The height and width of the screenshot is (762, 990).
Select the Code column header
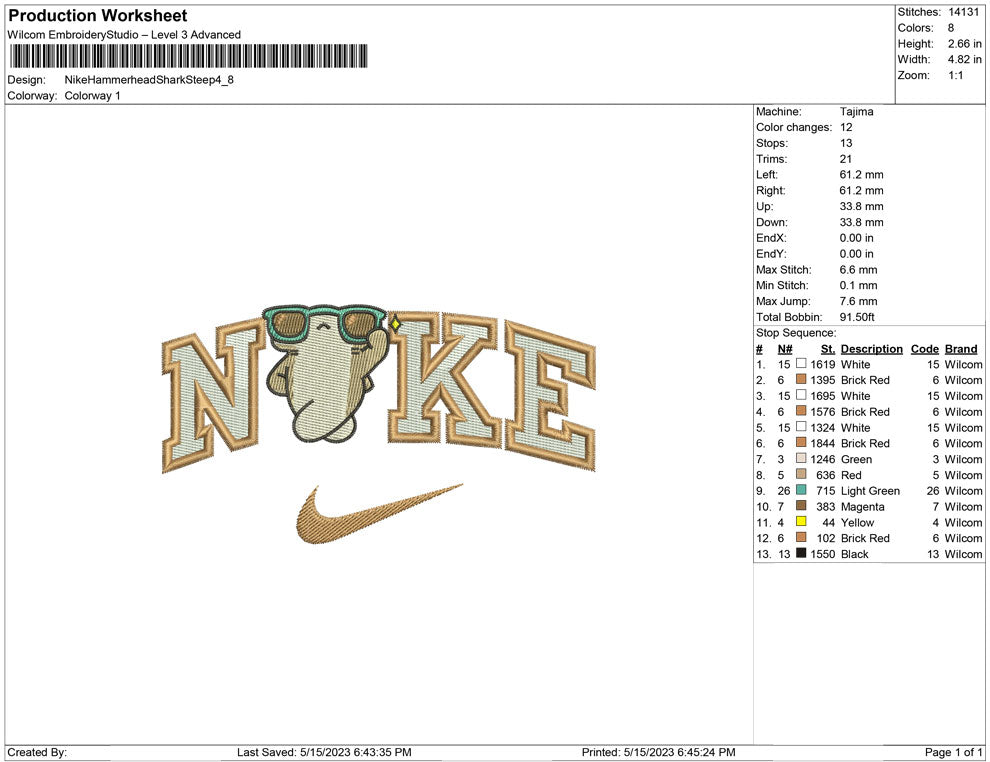tap(924, 349)
